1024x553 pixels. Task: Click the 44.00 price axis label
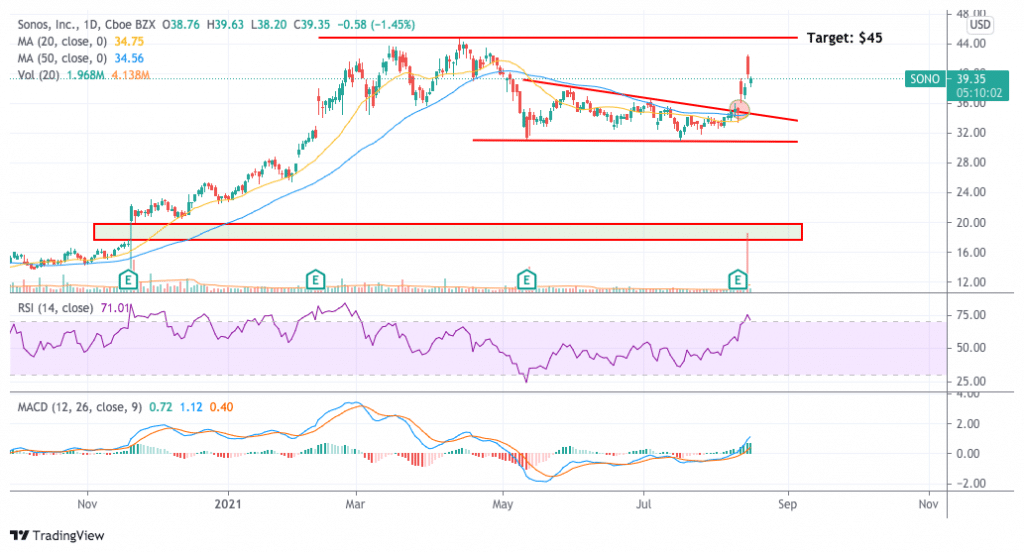970,44
